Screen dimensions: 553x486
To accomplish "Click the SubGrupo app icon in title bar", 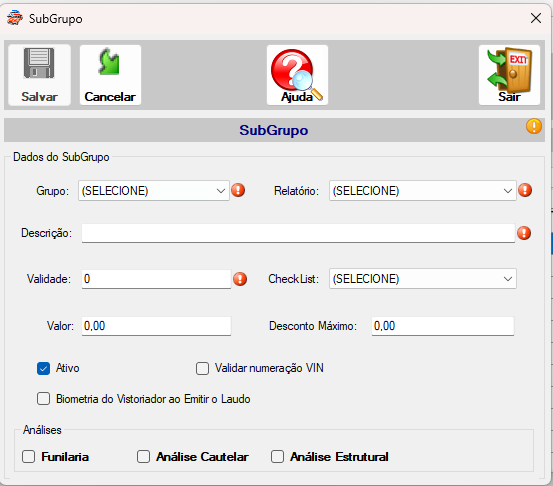I will 15,18.
